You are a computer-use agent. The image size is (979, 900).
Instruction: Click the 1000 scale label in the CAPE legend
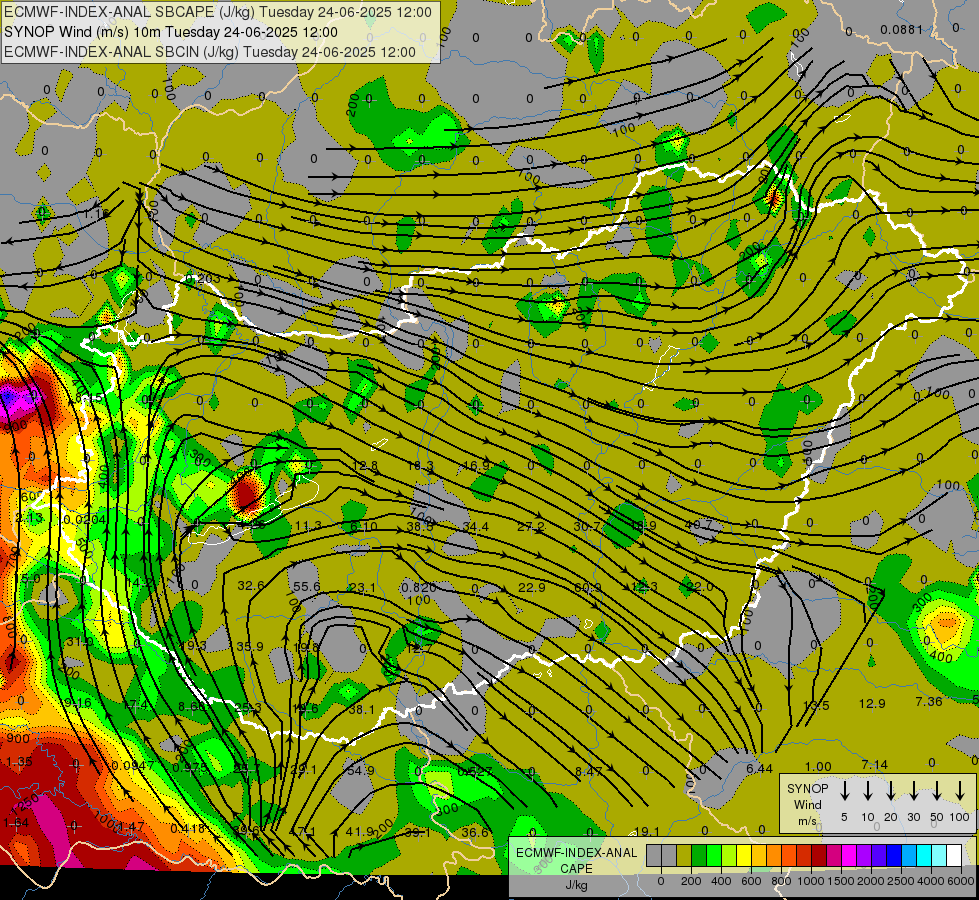point(811,881)
